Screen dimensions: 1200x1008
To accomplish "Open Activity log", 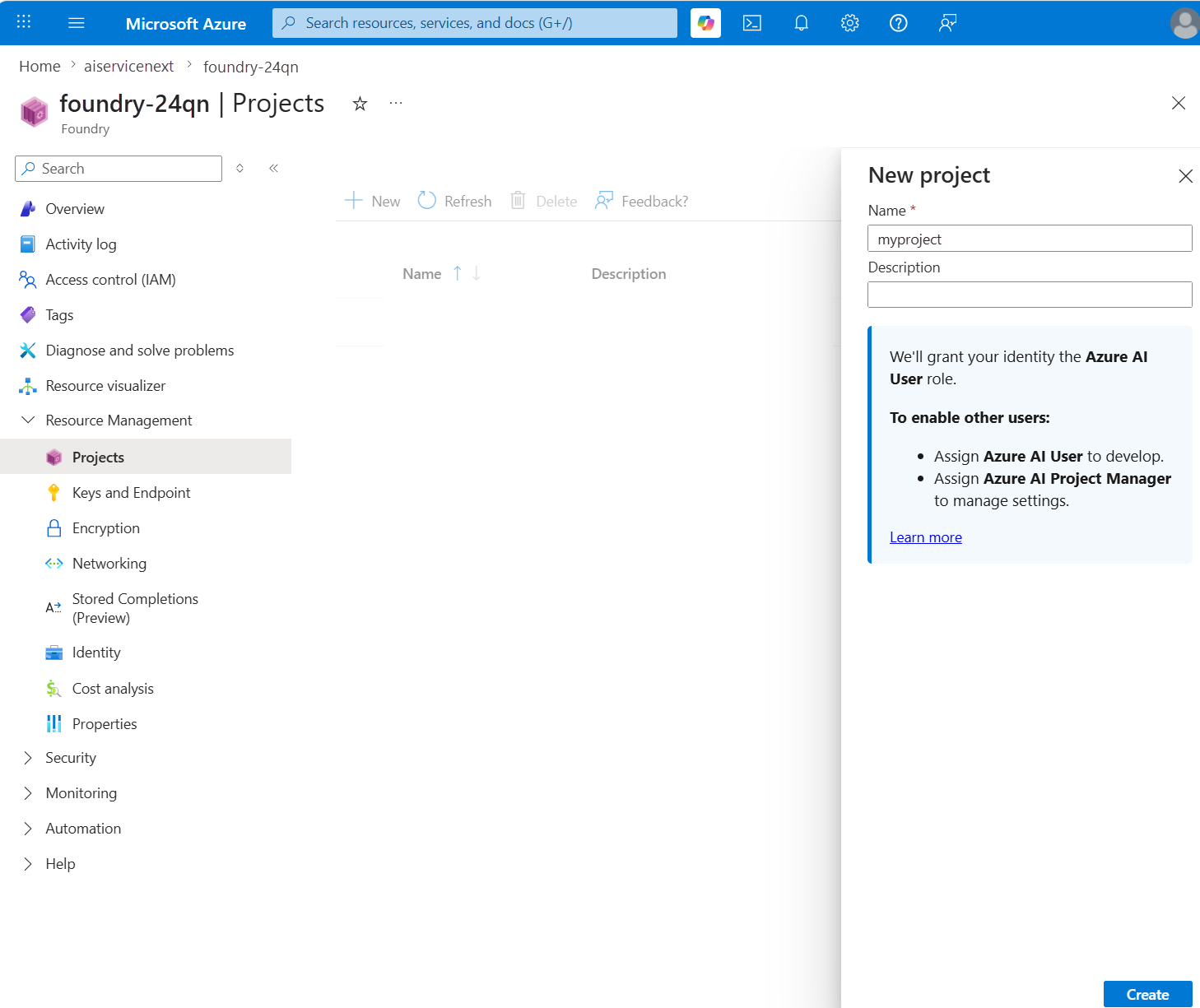I will coord(81,244).
